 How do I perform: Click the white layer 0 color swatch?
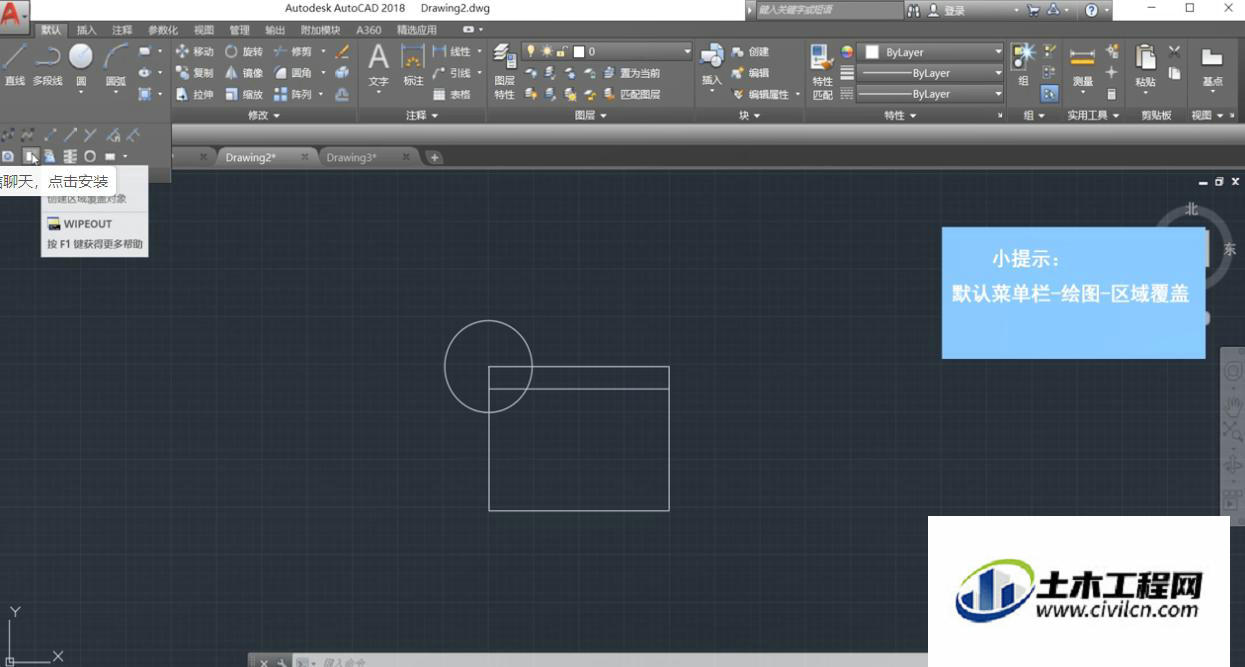point(578,51)
